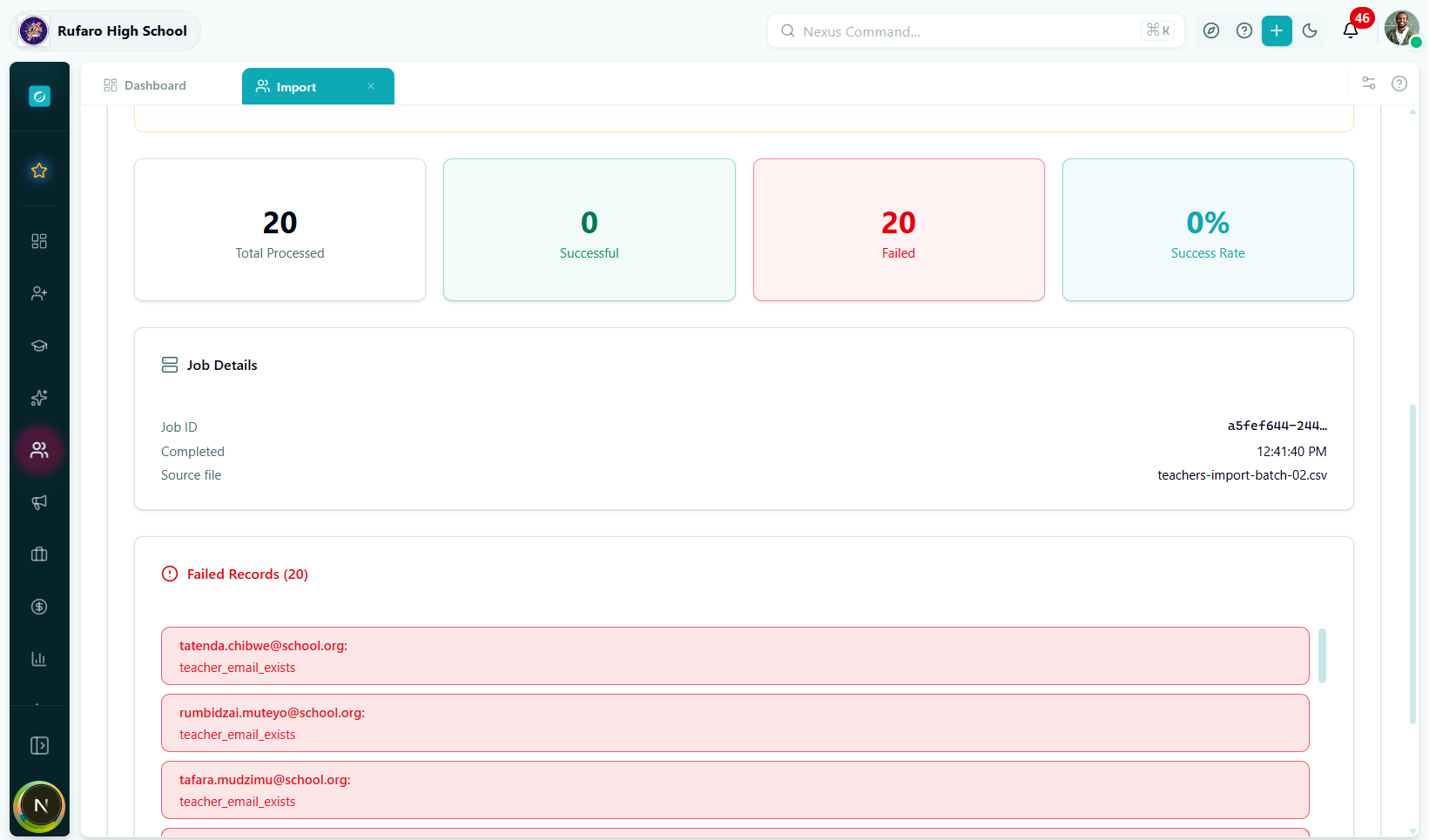Open the graduation cap academics icon
1429x840 pixels.
[x=39, y=346]
